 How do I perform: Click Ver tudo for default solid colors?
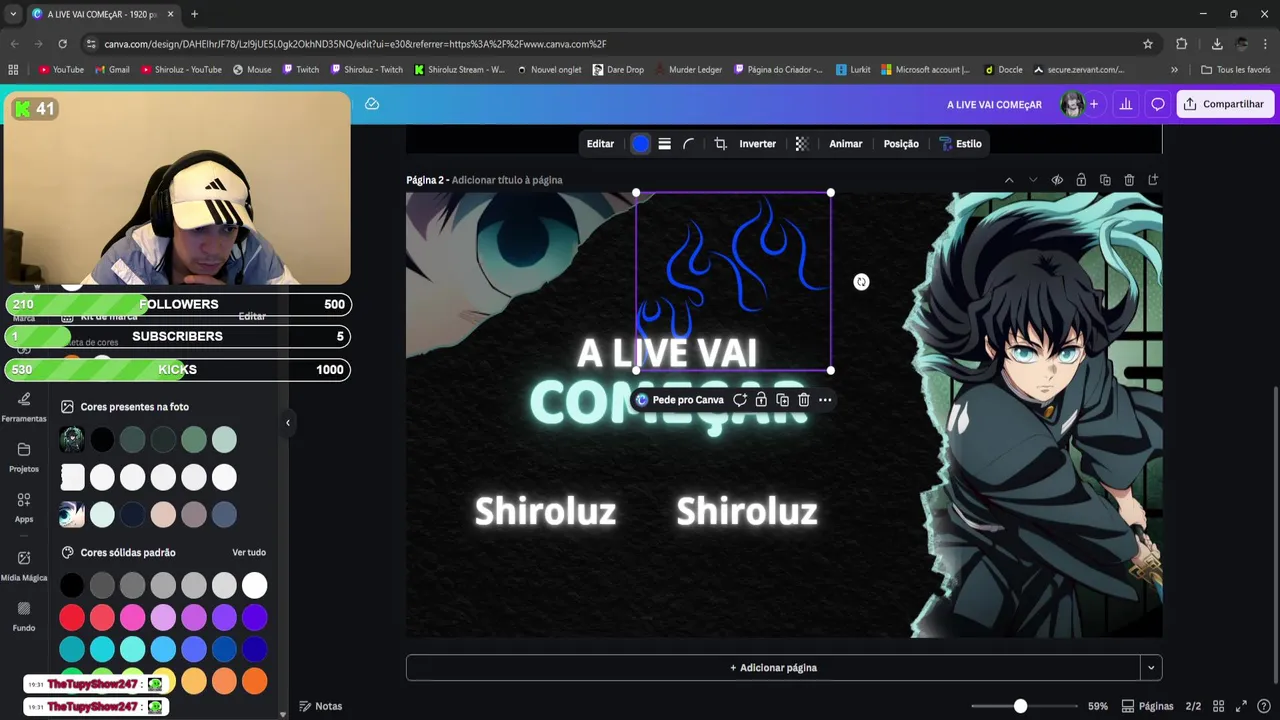[x=249, y=552]
